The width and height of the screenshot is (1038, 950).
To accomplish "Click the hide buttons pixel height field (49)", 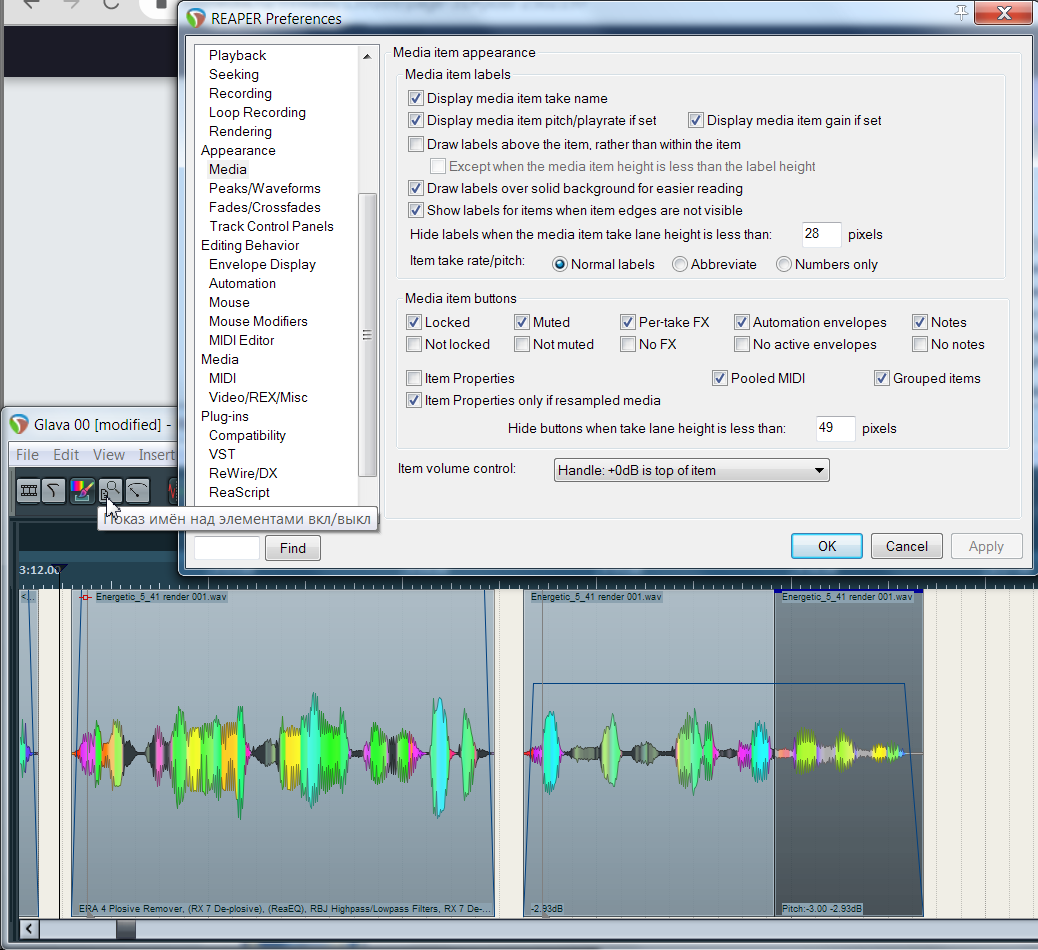I will click(835, 428).
